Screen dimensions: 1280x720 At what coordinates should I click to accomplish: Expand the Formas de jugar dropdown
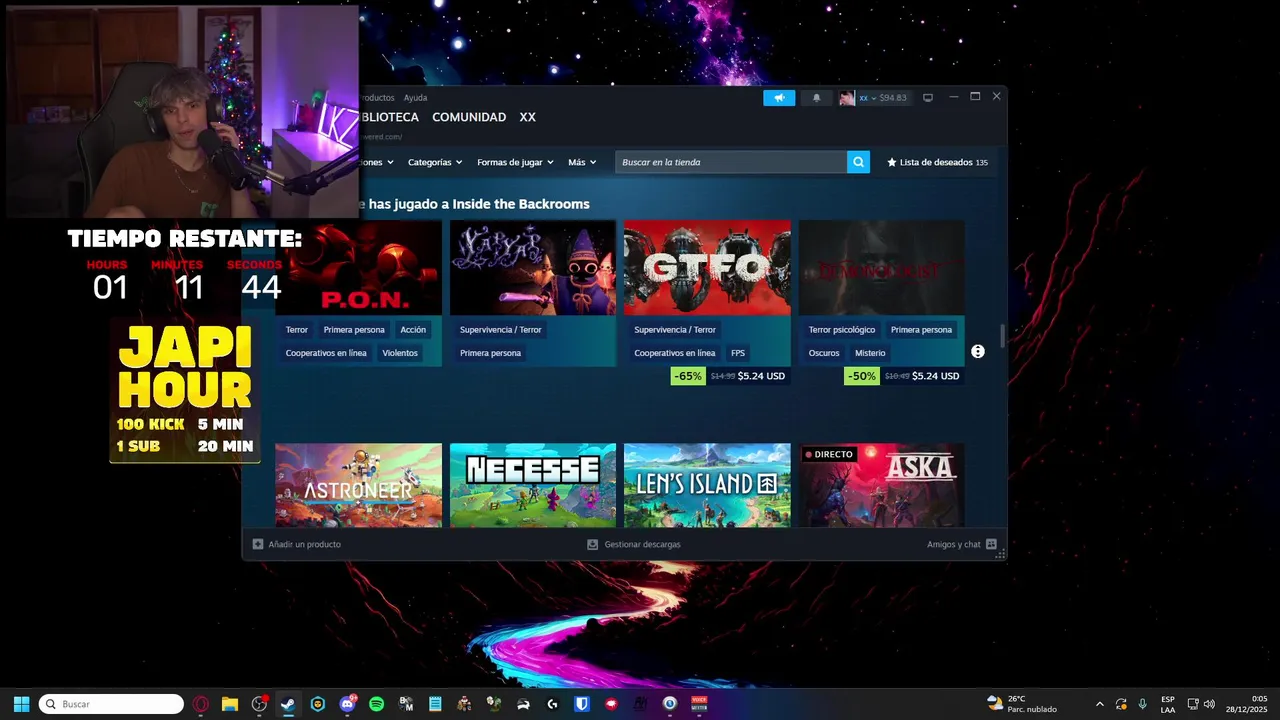515,162
